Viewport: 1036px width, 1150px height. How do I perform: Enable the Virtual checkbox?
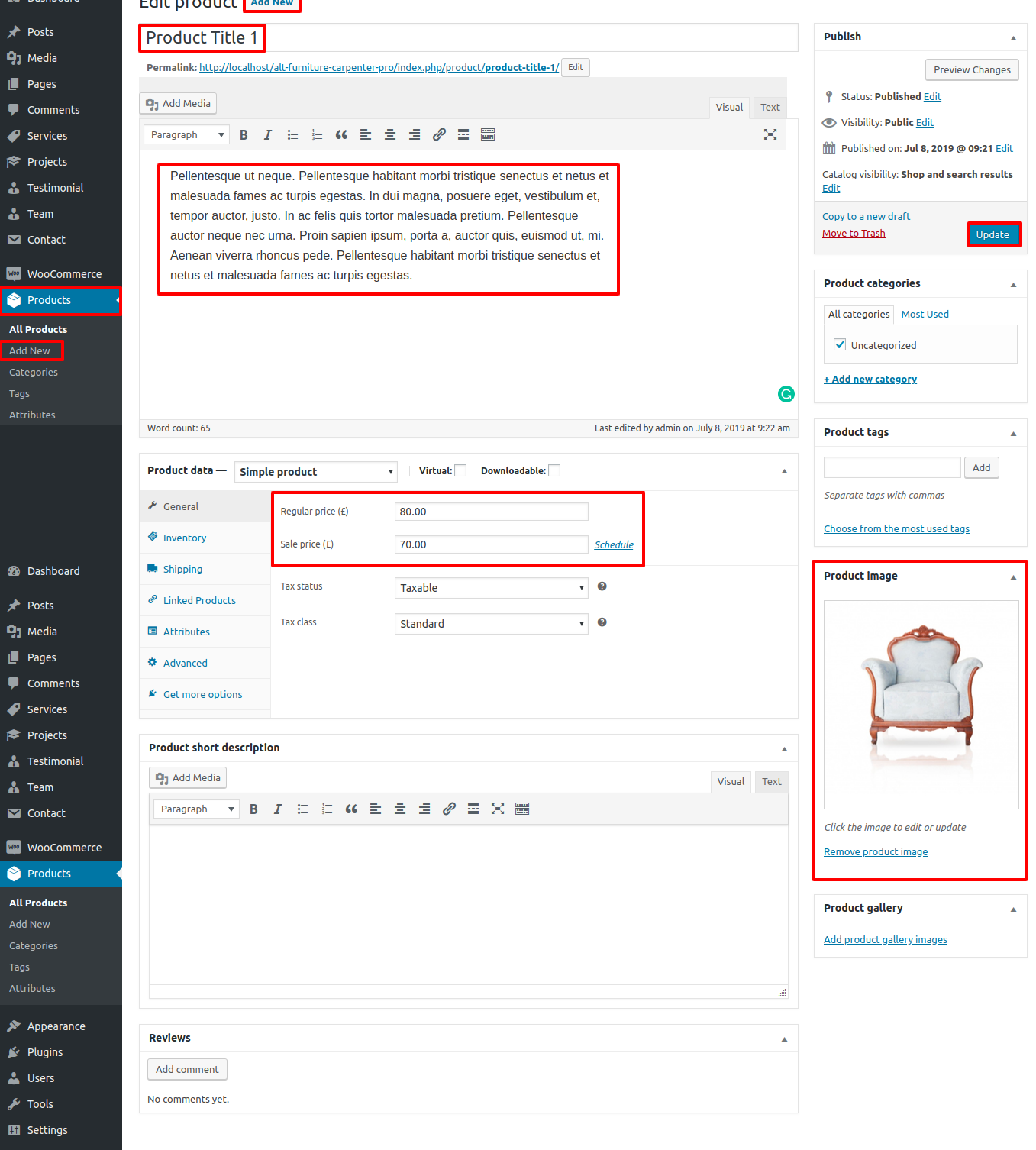click(460, 471)
